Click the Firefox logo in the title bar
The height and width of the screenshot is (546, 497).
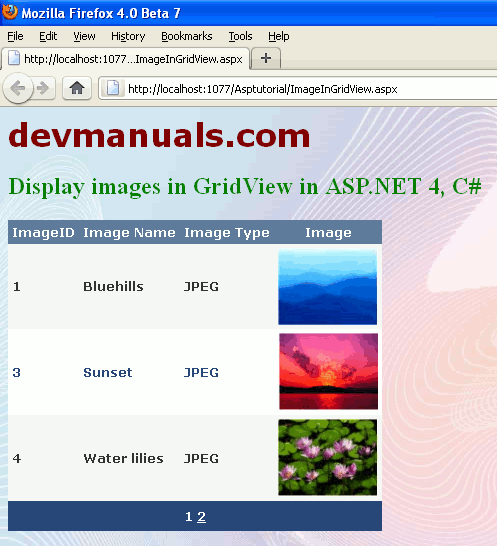(10, 12)
